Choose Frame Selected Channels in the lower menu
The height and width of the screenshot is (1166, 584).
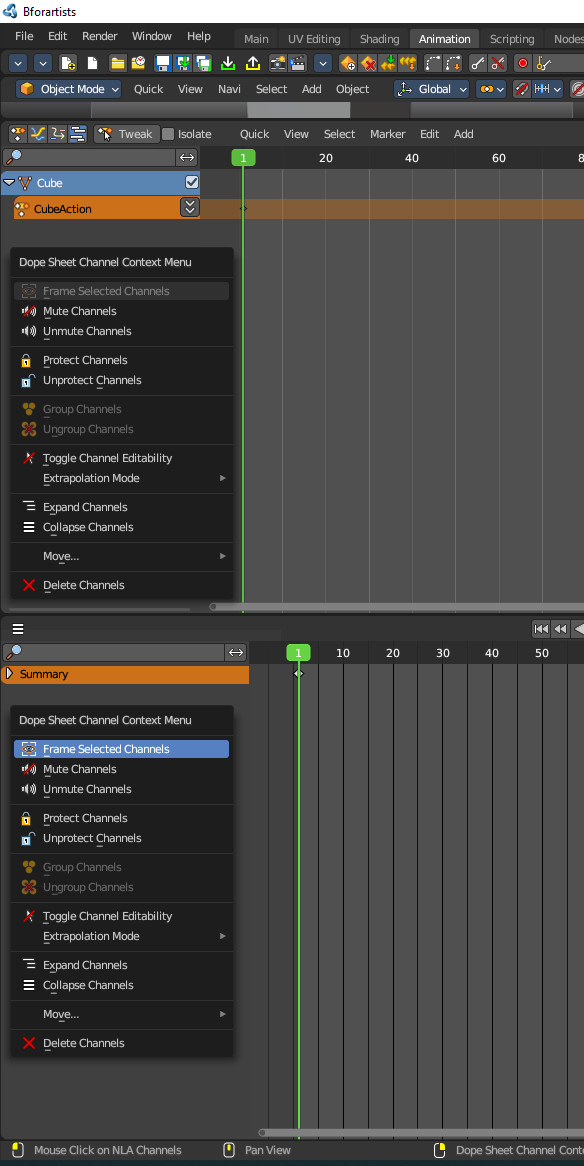click(x=108, y=748)
